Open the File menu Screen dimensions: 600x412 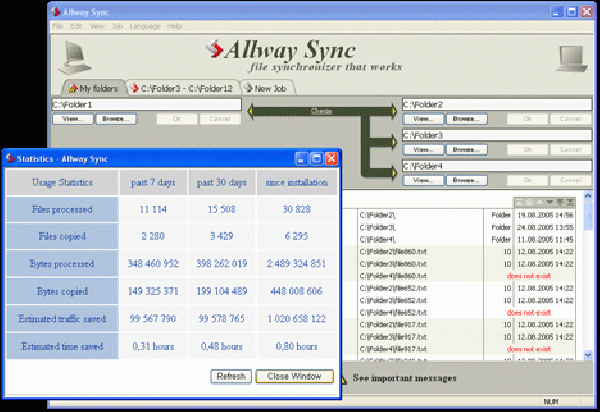(58, 25)
